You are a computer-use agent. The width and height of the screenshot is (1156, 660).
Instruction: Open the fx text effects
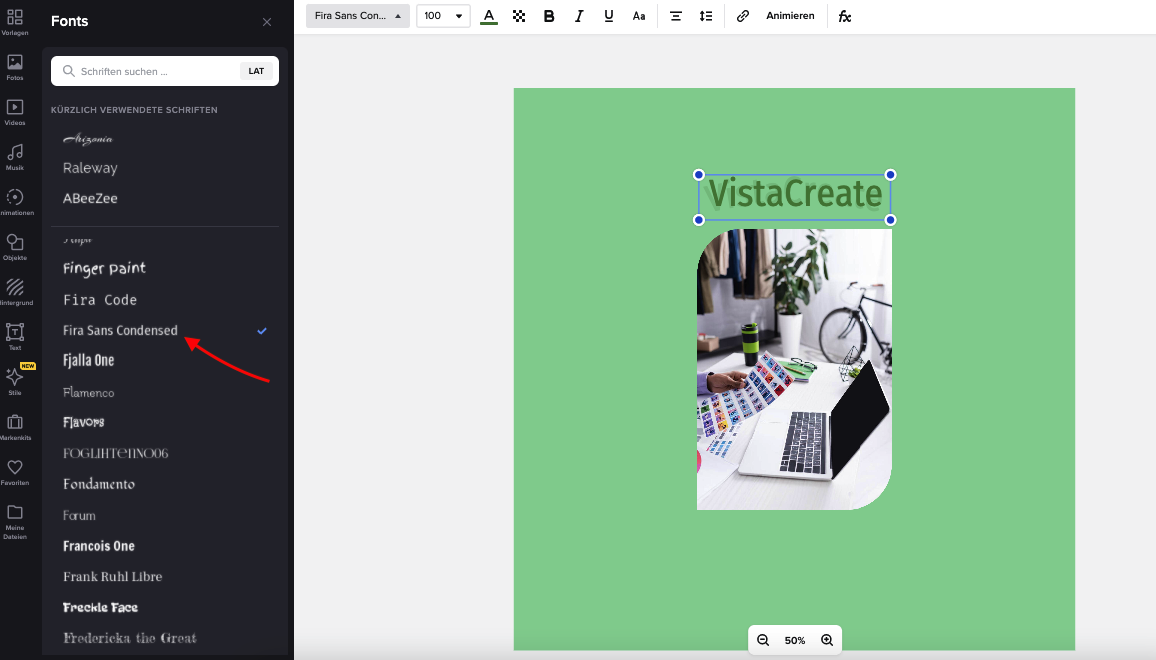pos(845,15)
